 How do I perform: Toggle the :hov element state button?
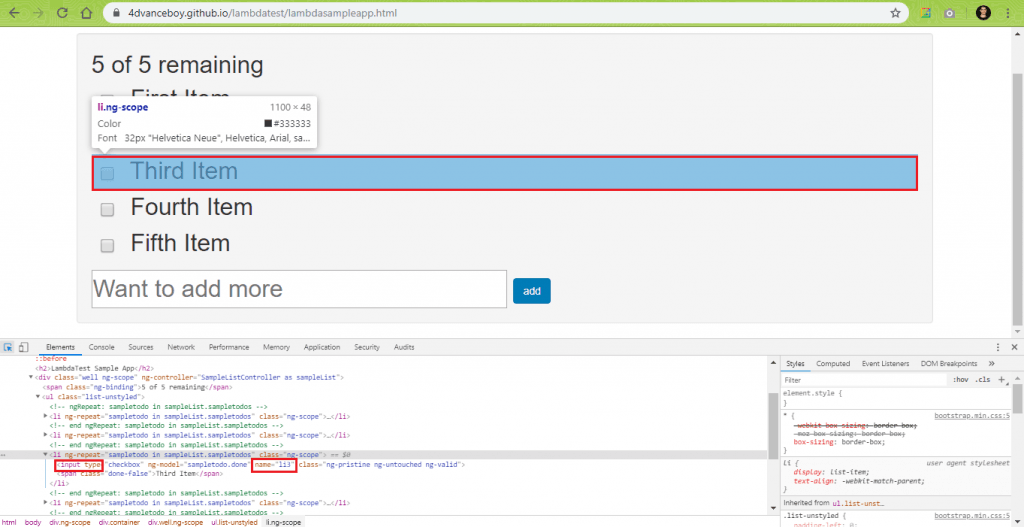(x=961, y=379)
